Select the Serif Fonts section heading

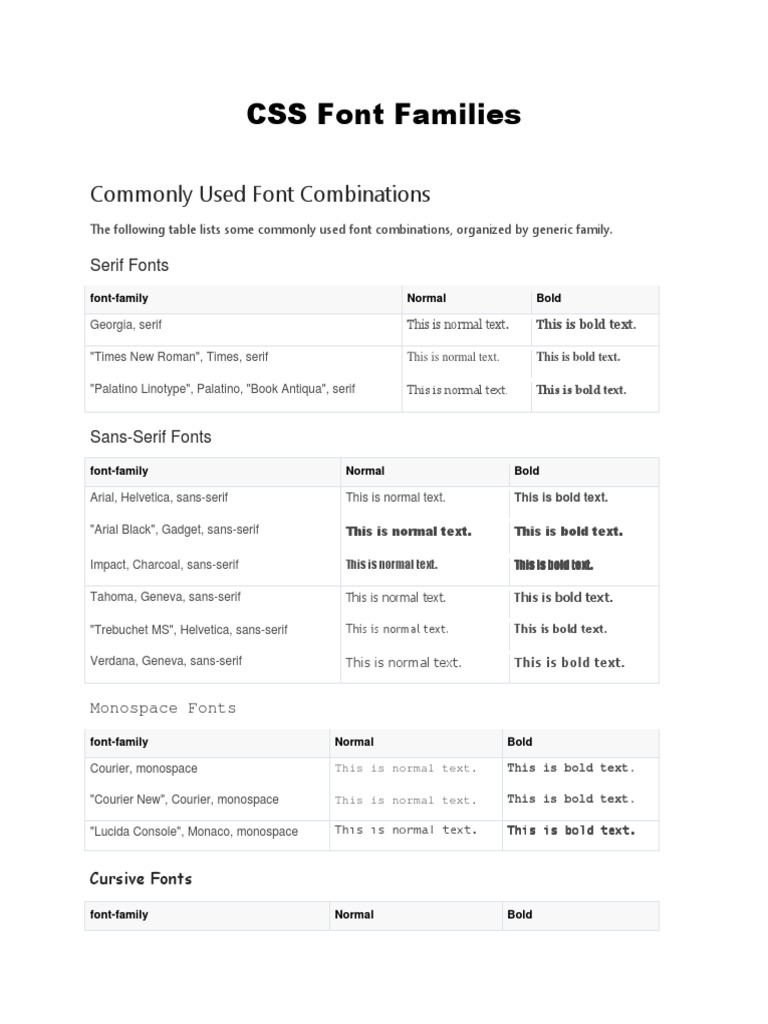[x=129, y=265]
